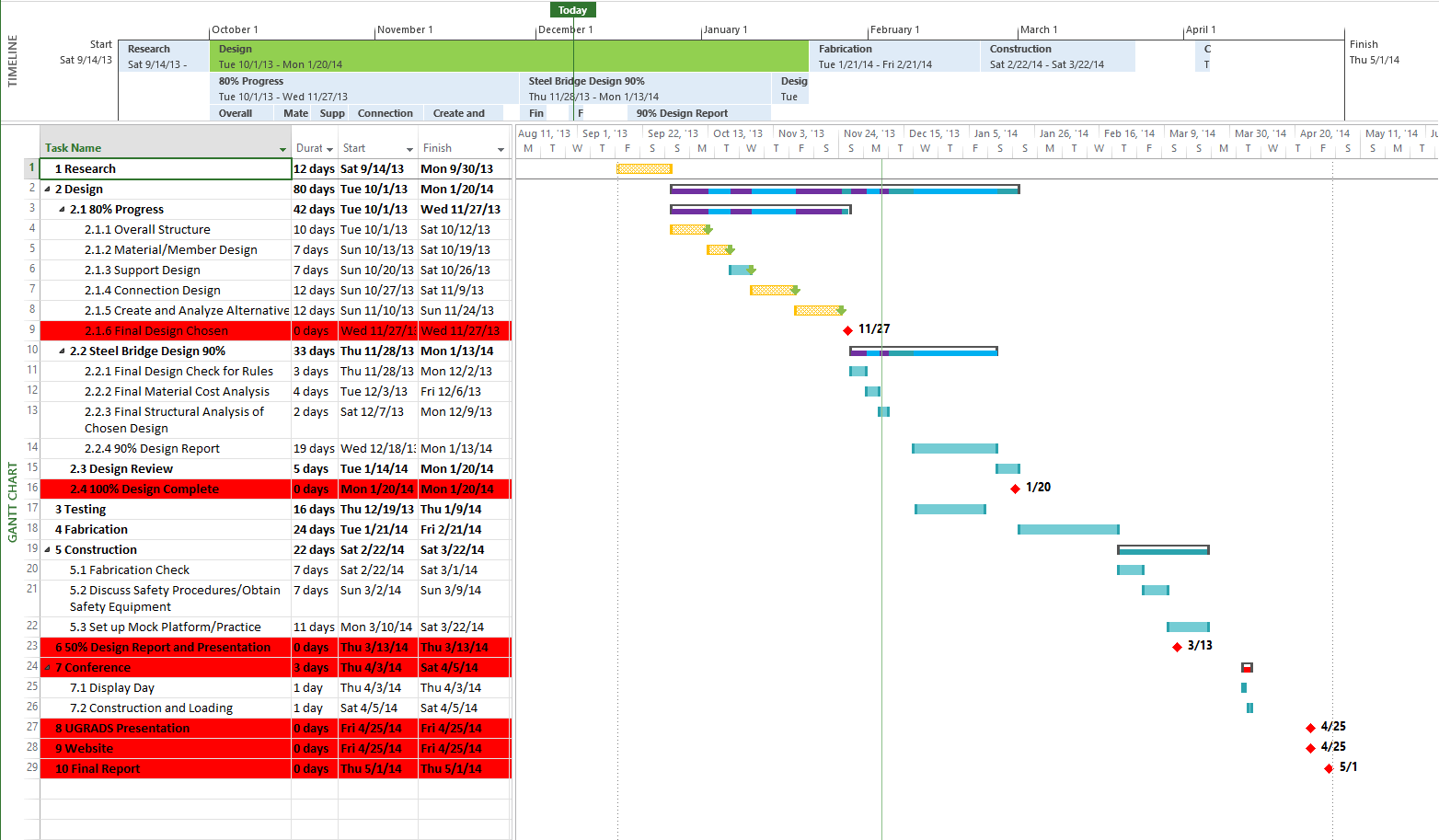Click the Research task bar in Gantt chart
Image resolution: width=1439 pixels, height=840 pixels.
(644, 168)
